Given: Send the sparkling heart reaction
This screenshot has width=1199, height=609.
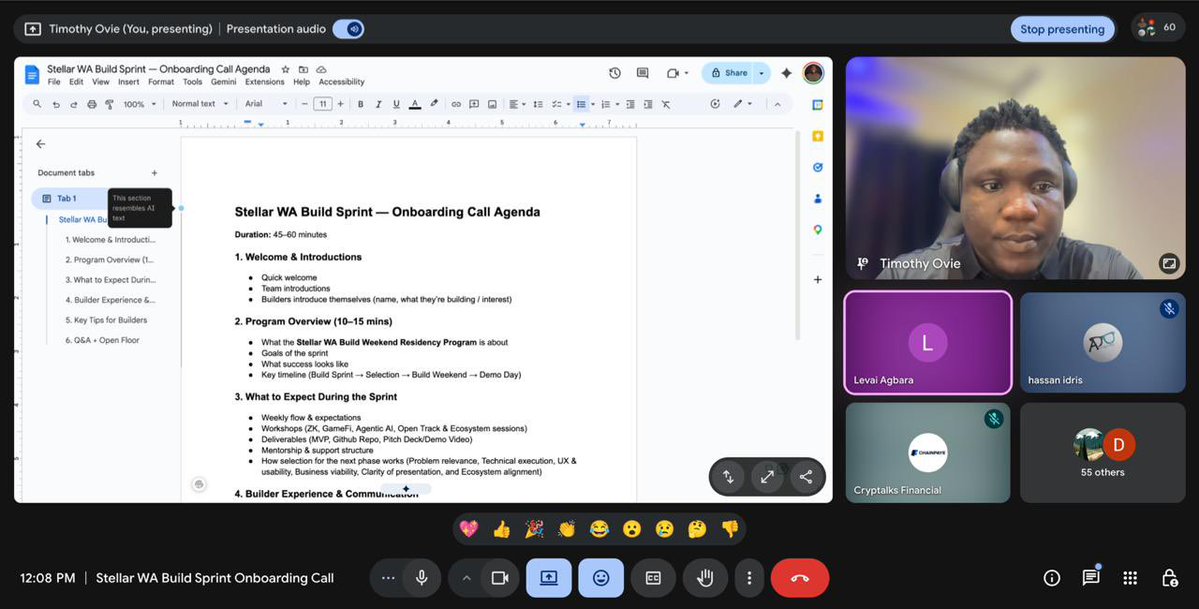Looking at the screenshot, I should point(469,529).
